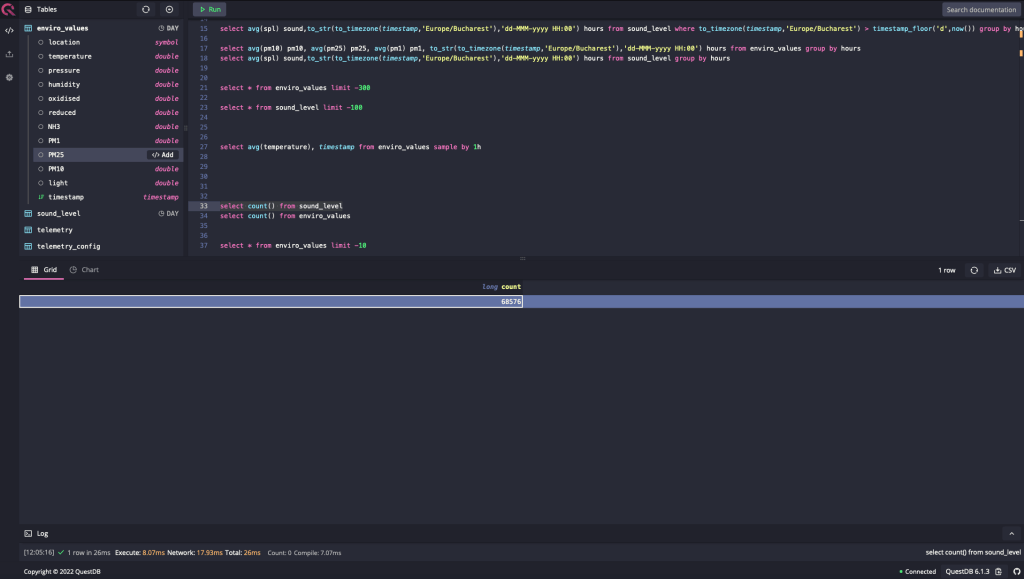Download results as CSV

tap(1004, 270)
